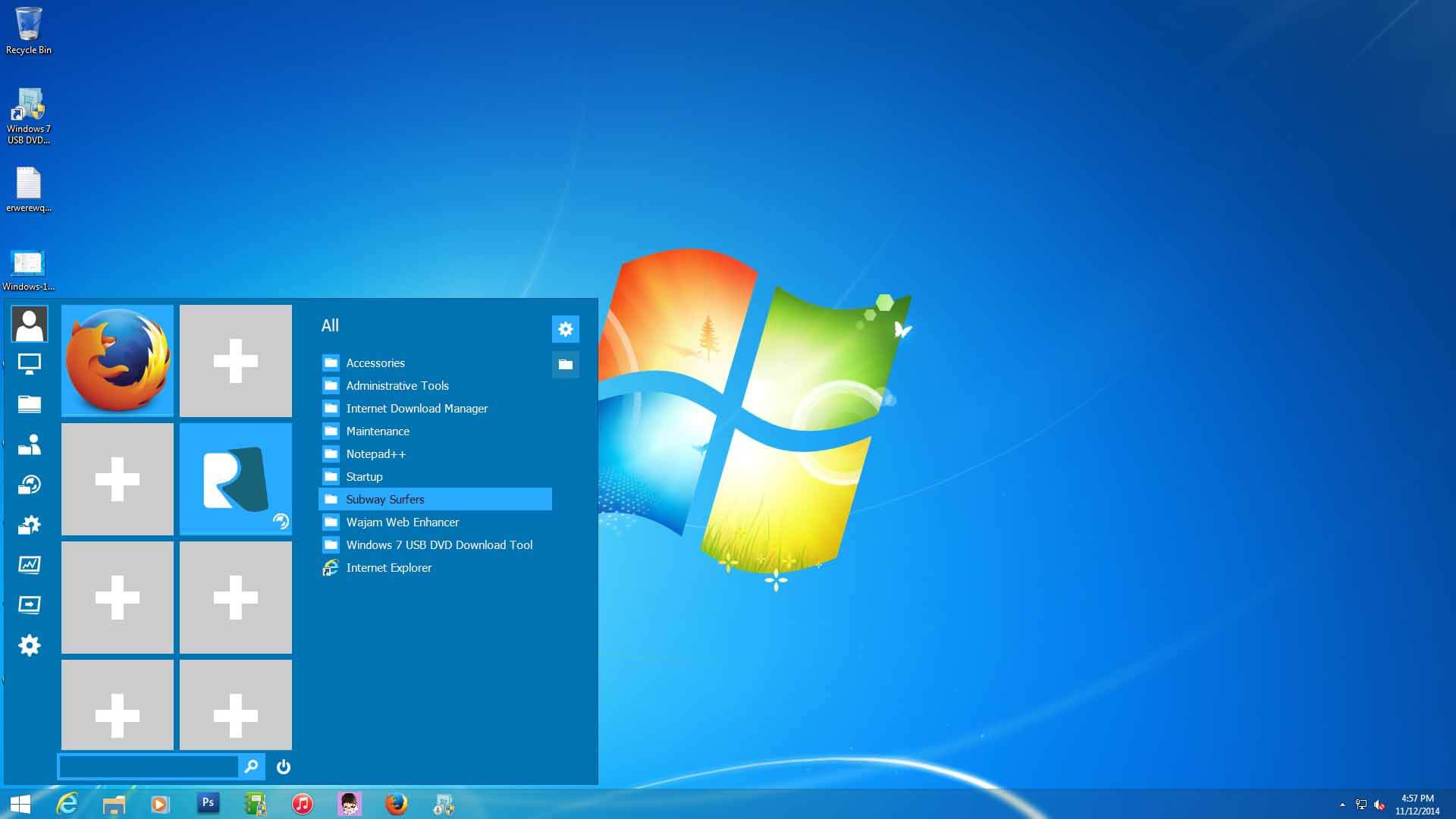Open Windows Media Player taskbar icon

[x=160, y=804]
